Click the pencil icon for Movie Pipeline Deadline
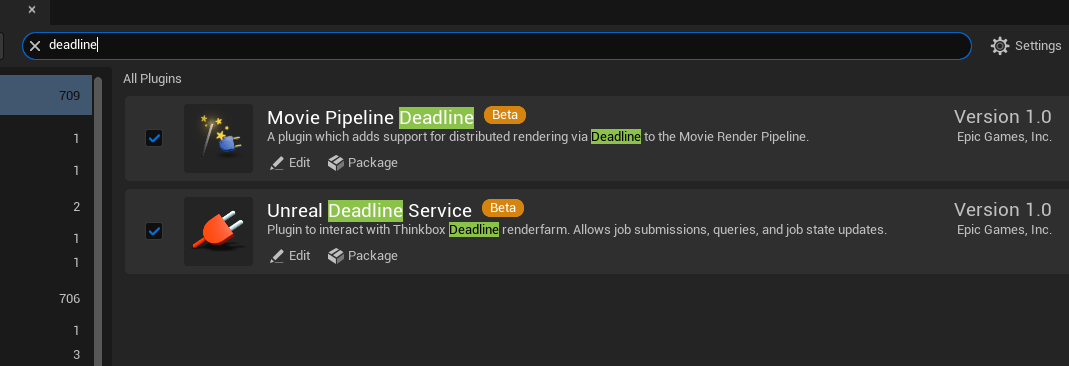This screenshot has width=1069, height=366. click(276, 163)
